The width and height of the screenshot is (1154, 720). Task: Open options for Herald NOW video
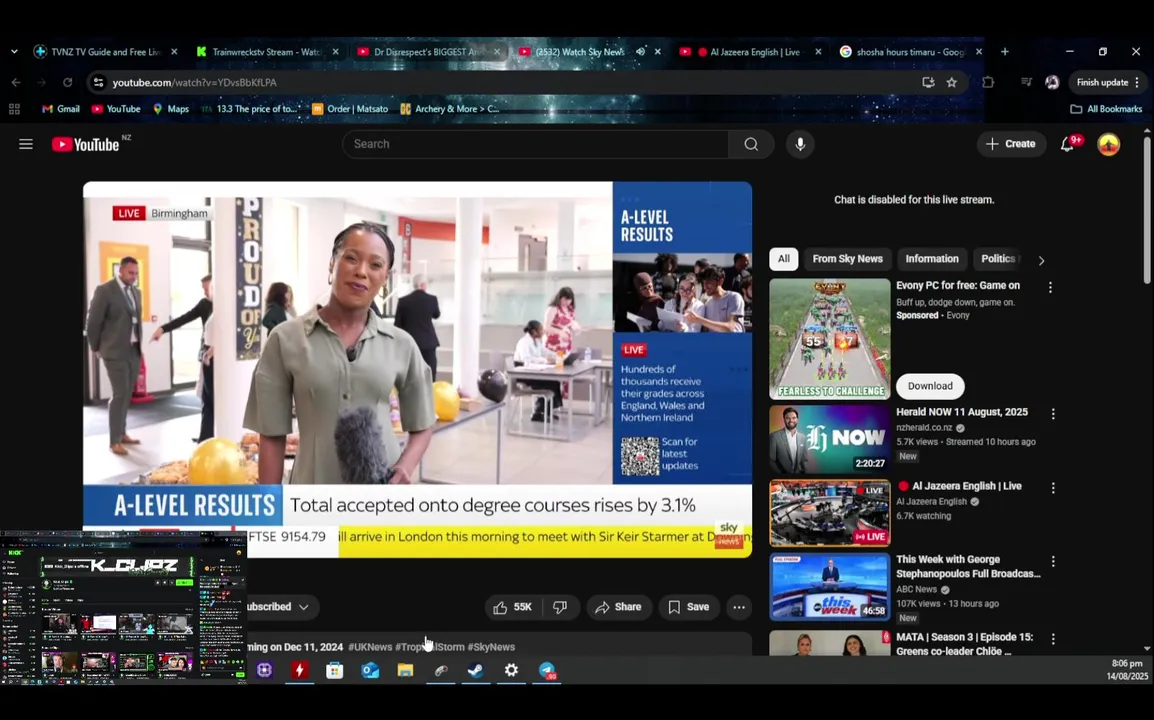[x=1053, y=414]
